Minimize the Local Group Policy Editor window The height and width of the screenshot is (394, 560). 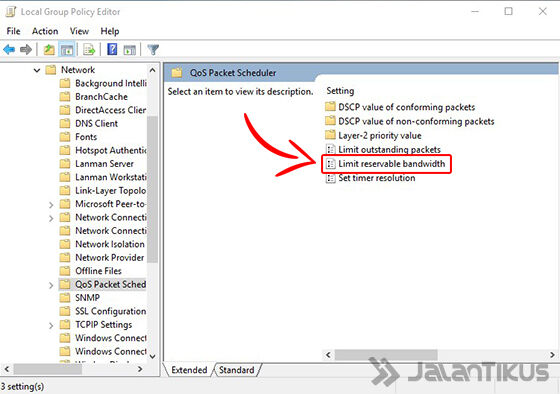[x=475, y=11]
